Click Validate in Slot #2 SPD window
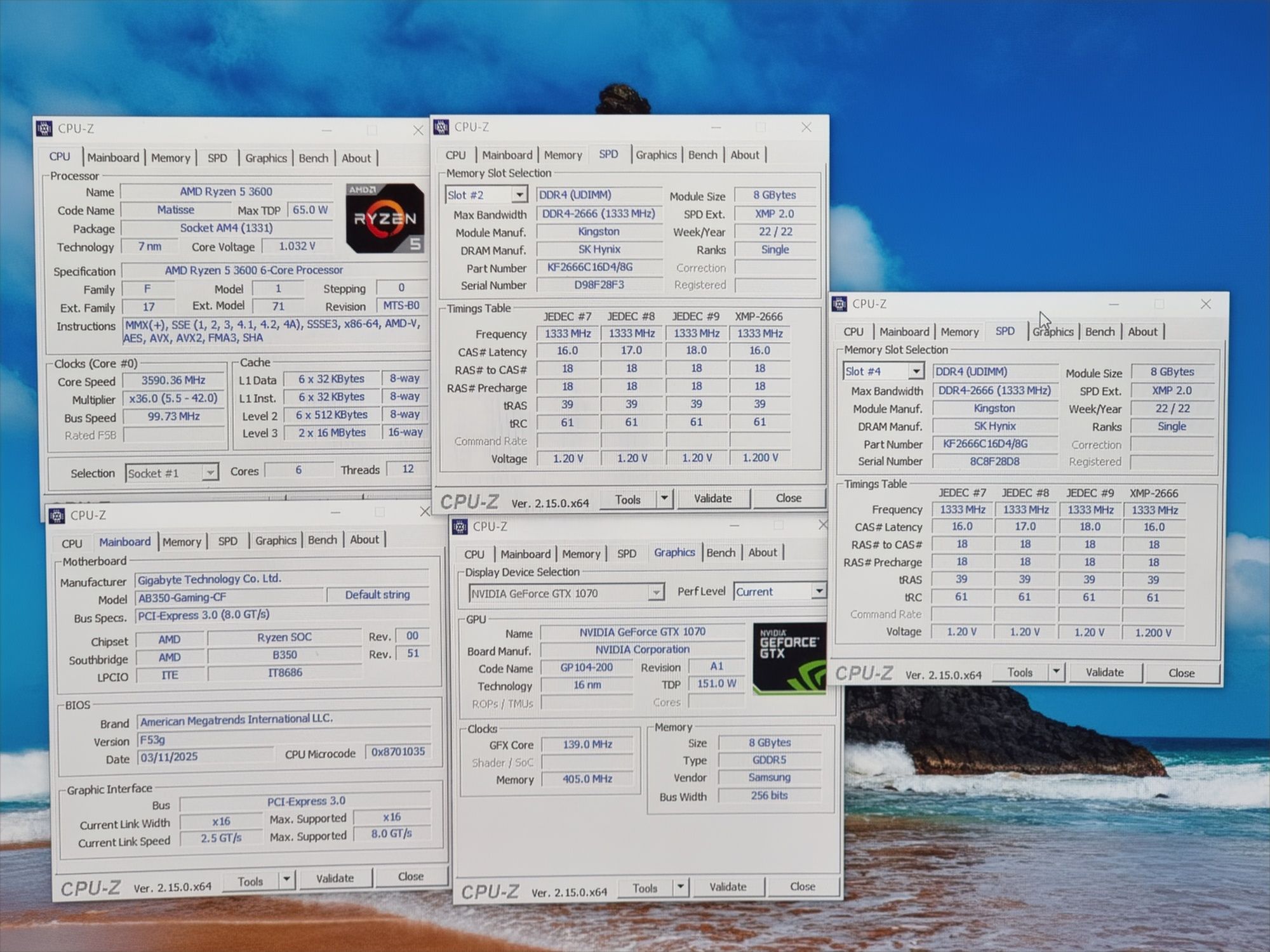This screenshot has width=1270, height=952. [x=712, y=499]
